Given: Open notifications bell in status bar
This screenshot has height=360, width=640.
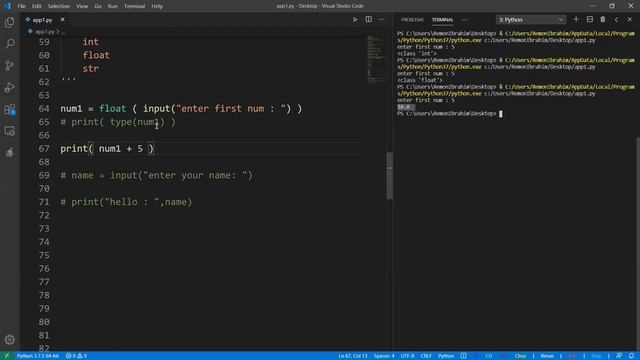Looking at the screenshot, I should pyautogui.click(x=631, y=356).
